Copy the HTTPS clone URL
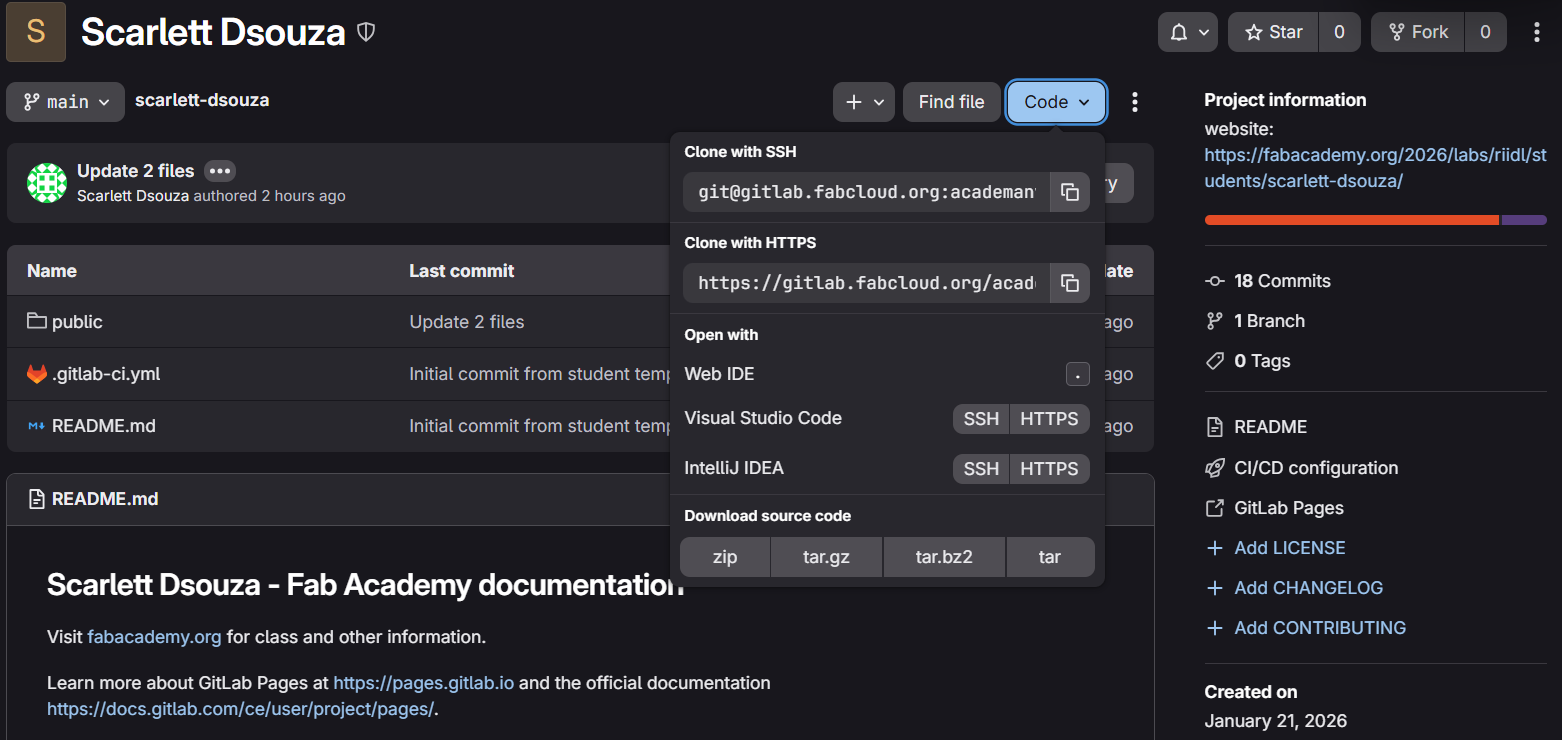 click(1069, 283)
